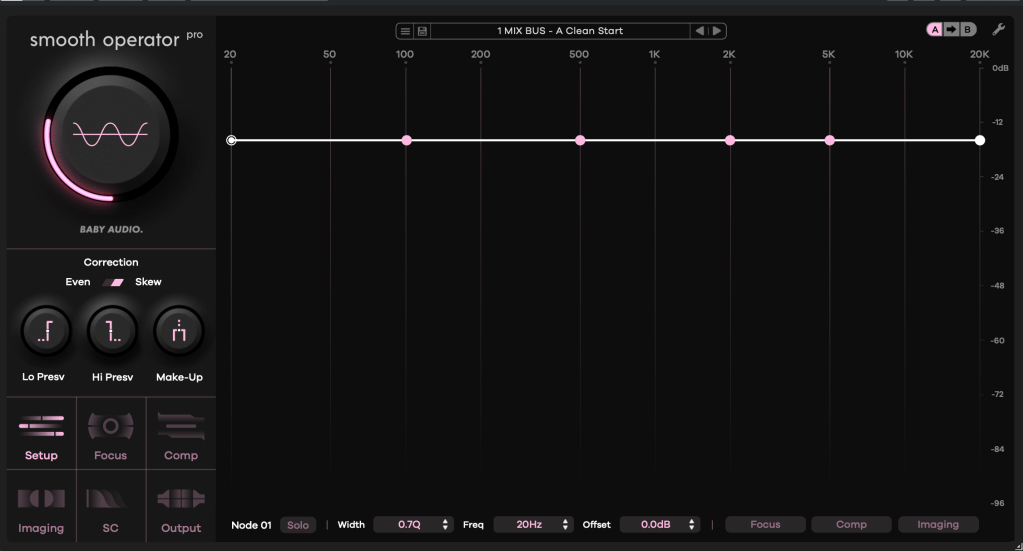Go to the next preset arrow
The image size is (1023, 551).
717,31
